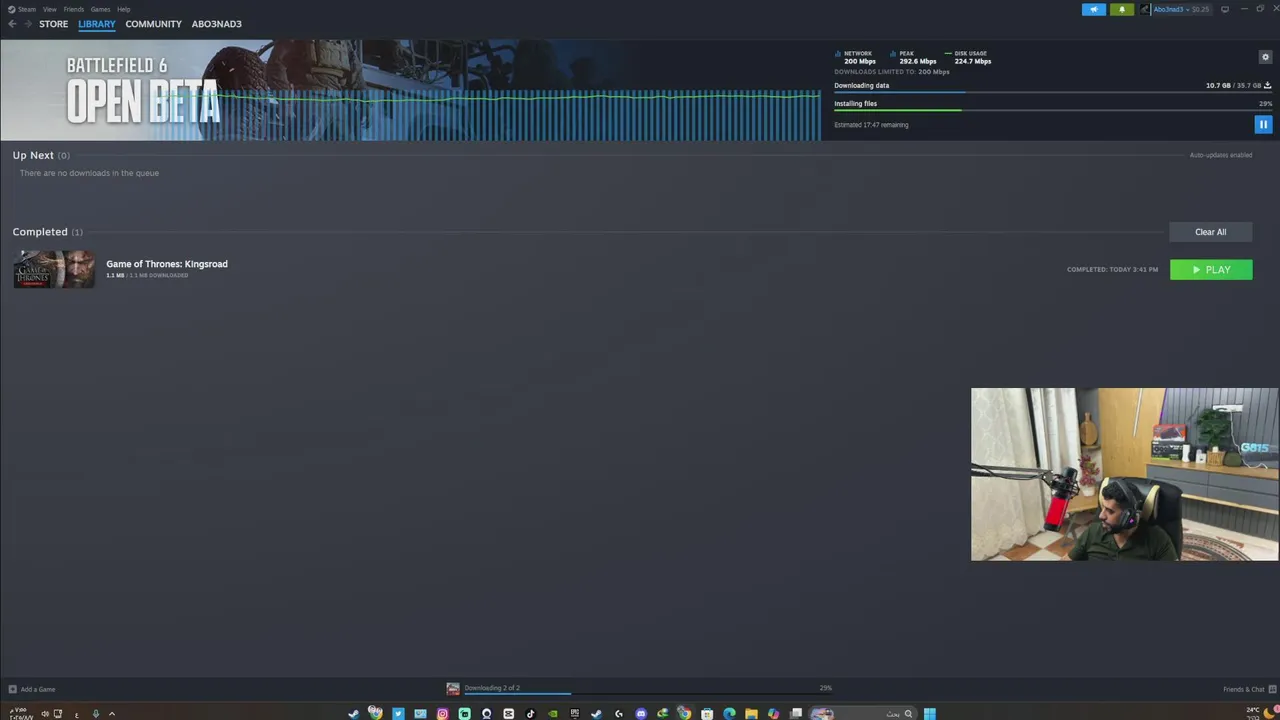1280x720 pixels.
Task: Click the blue announcements megaphone icon
Action: pyautogui.click(x=1093, y=9)
